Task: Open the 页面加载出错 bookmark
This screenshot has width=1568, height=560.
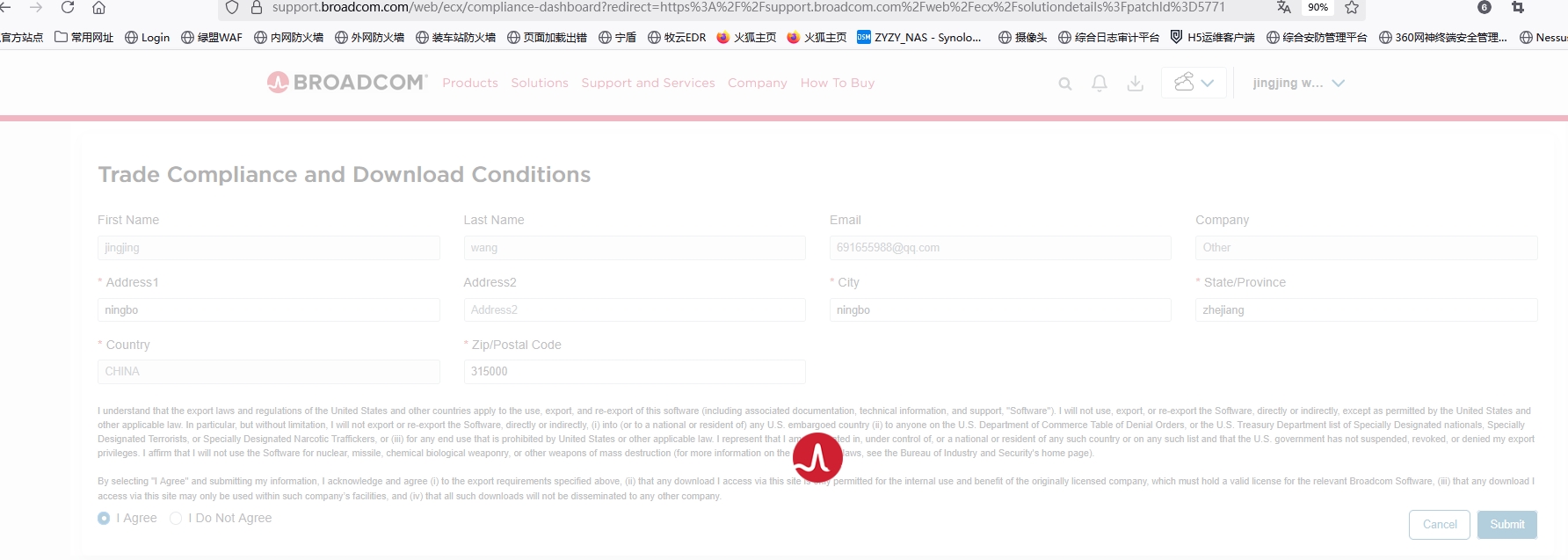Action: click(548, 37)
